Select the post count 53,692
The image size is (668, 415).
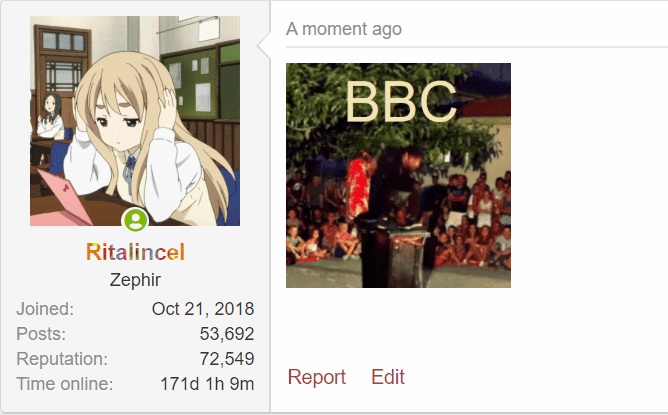227,334
